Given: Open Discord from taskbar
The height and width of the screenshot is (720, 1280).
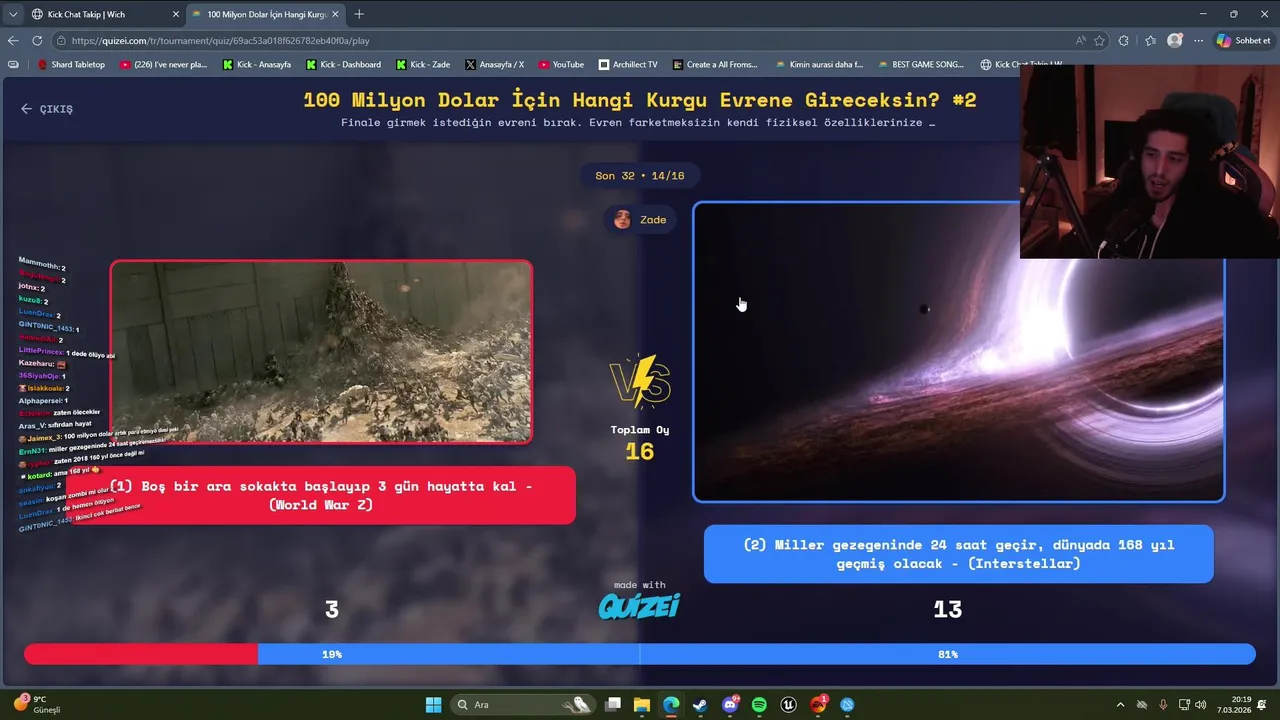Looking at the screenshot, I should point(730,705).
